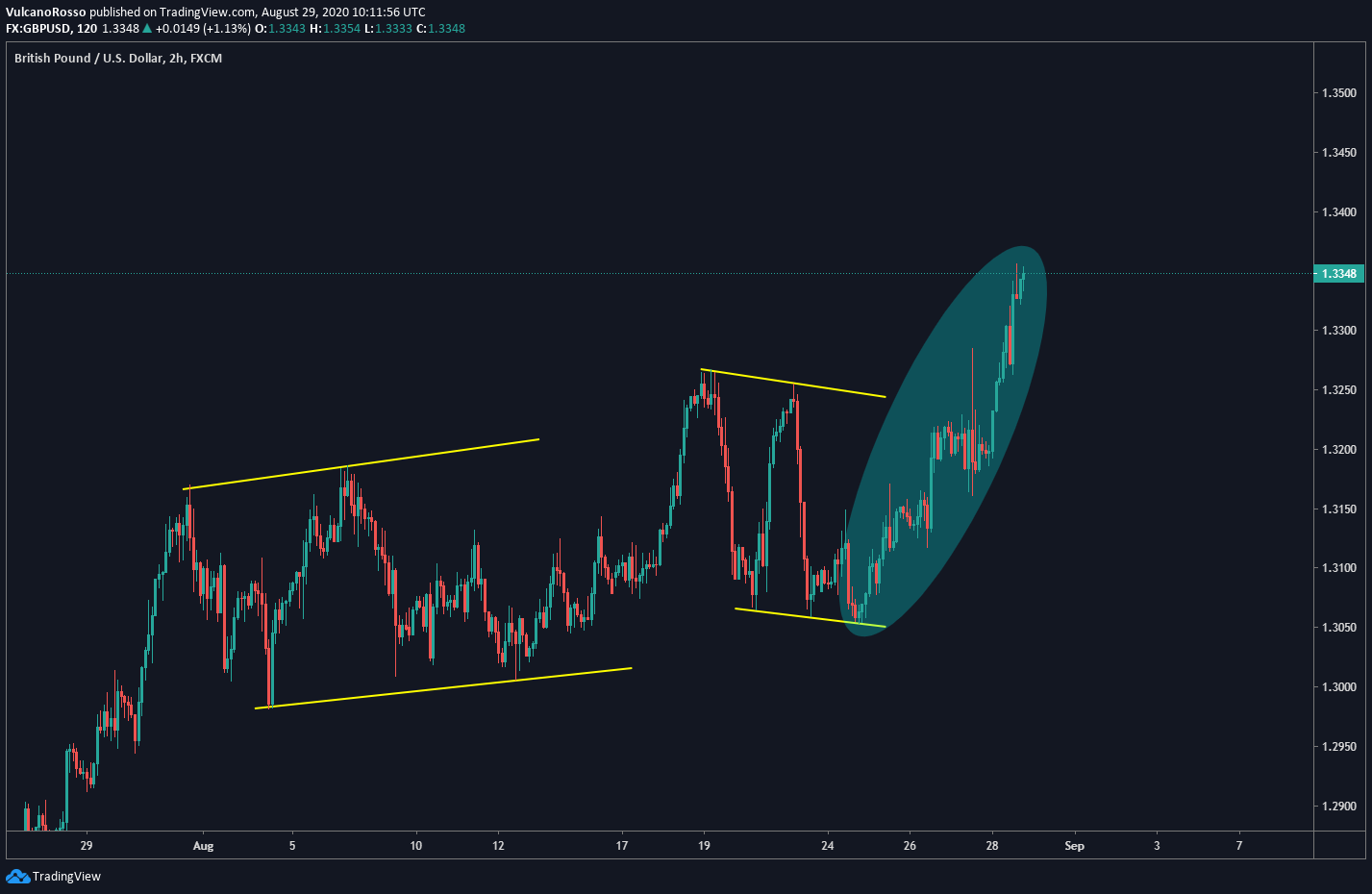Viewport: 1372px width, 894px height.
Task: Click the 1.3150 price axis label
Action: (x=1339, y=509)
